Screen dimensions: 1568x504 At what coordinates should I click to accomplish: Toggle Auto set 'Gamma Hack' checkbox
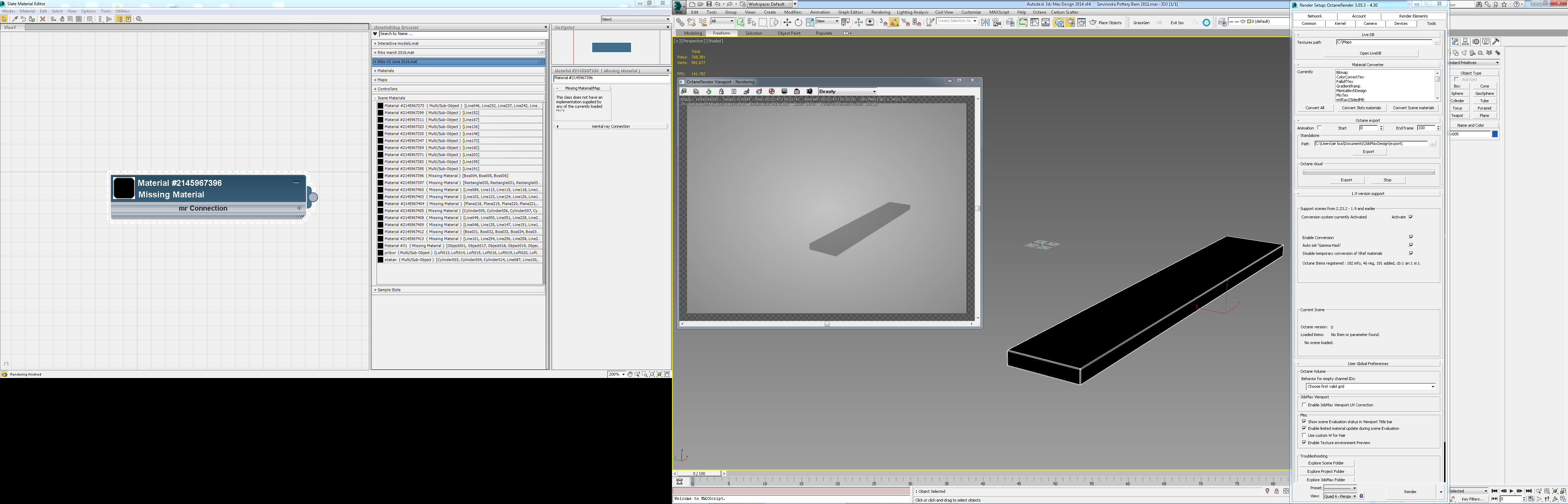click(1410, 245)
